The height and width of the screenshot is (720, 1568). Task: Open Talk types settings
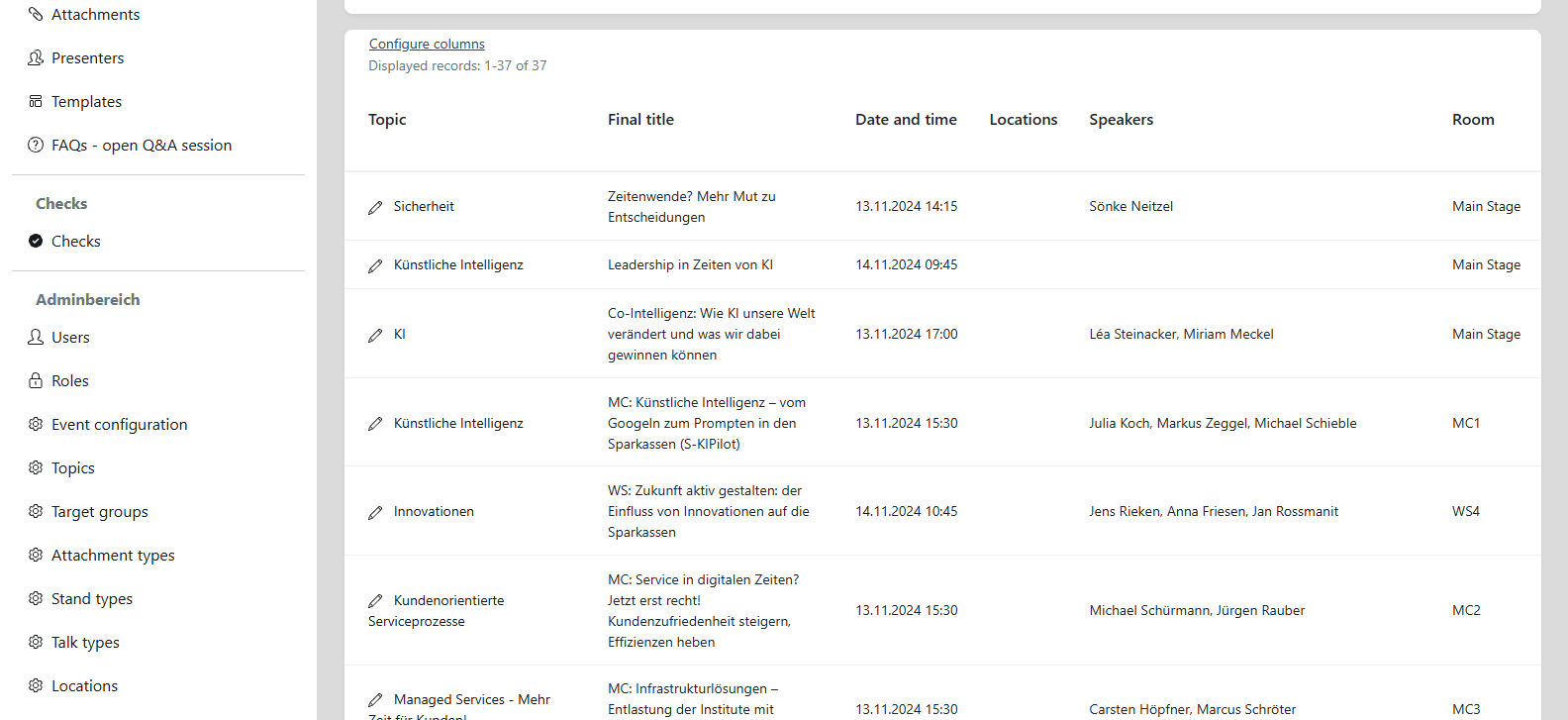(x=85, y=642)
